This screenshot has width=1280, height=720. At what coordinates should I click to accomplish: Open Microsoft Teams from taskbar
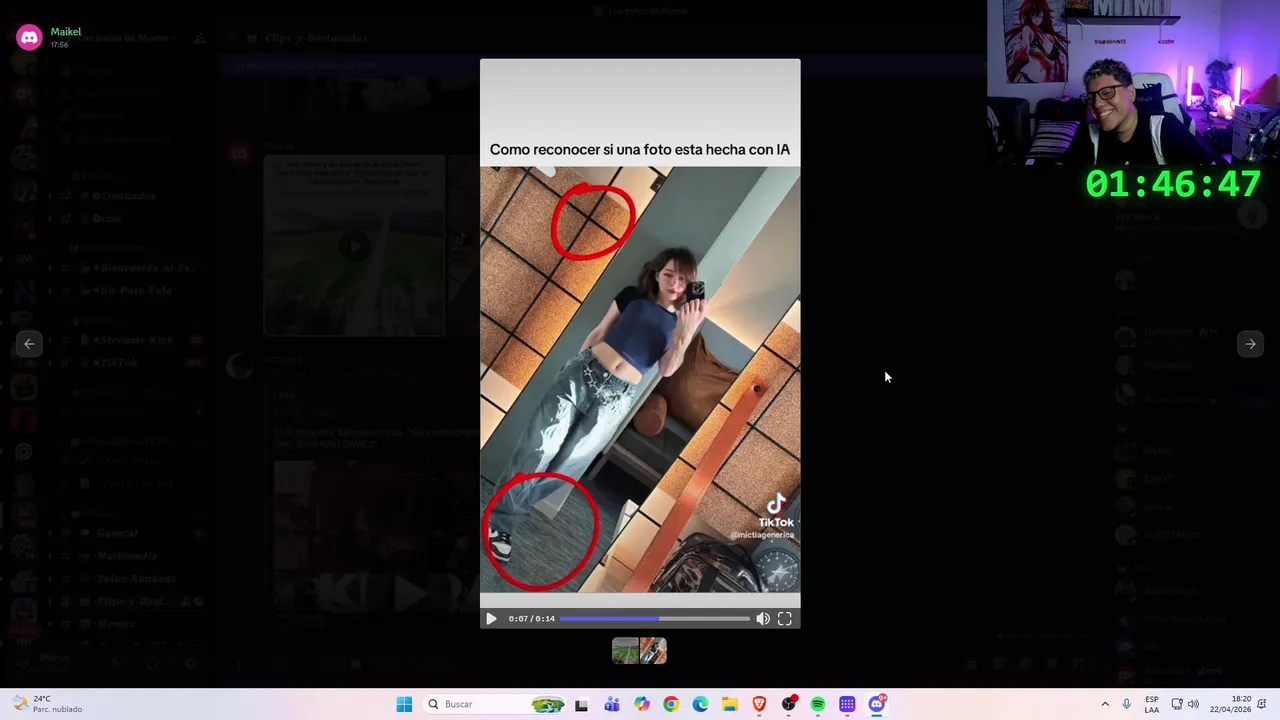[612, 704]
